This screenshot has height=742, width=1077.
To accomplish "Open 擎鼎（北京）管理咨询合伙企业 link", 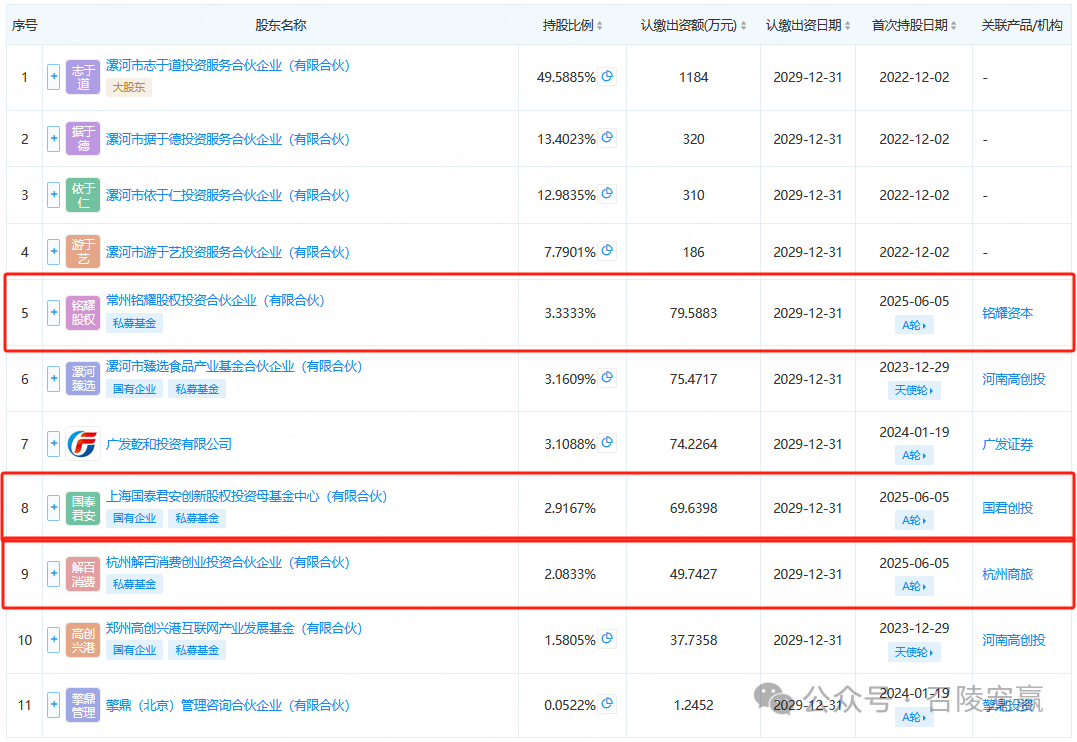I will [x=228, y=706].
